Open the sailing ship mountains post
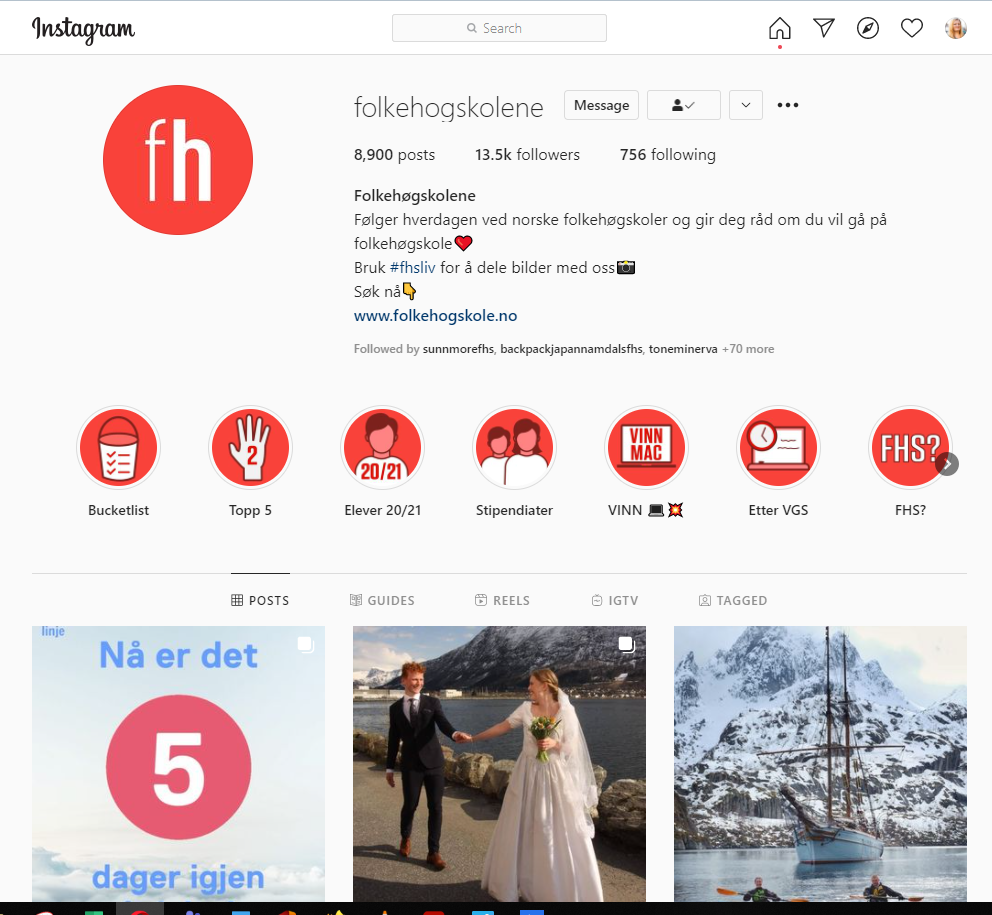The width and height of the screenshot is (992, 915). (820, 764)
